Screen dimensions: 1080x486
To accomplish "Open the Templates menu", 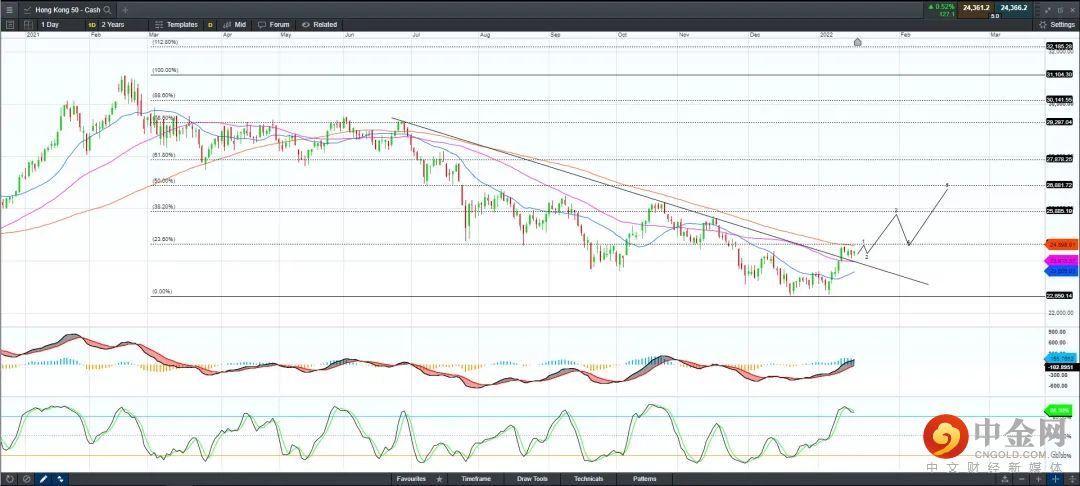I will pos(177,24).
